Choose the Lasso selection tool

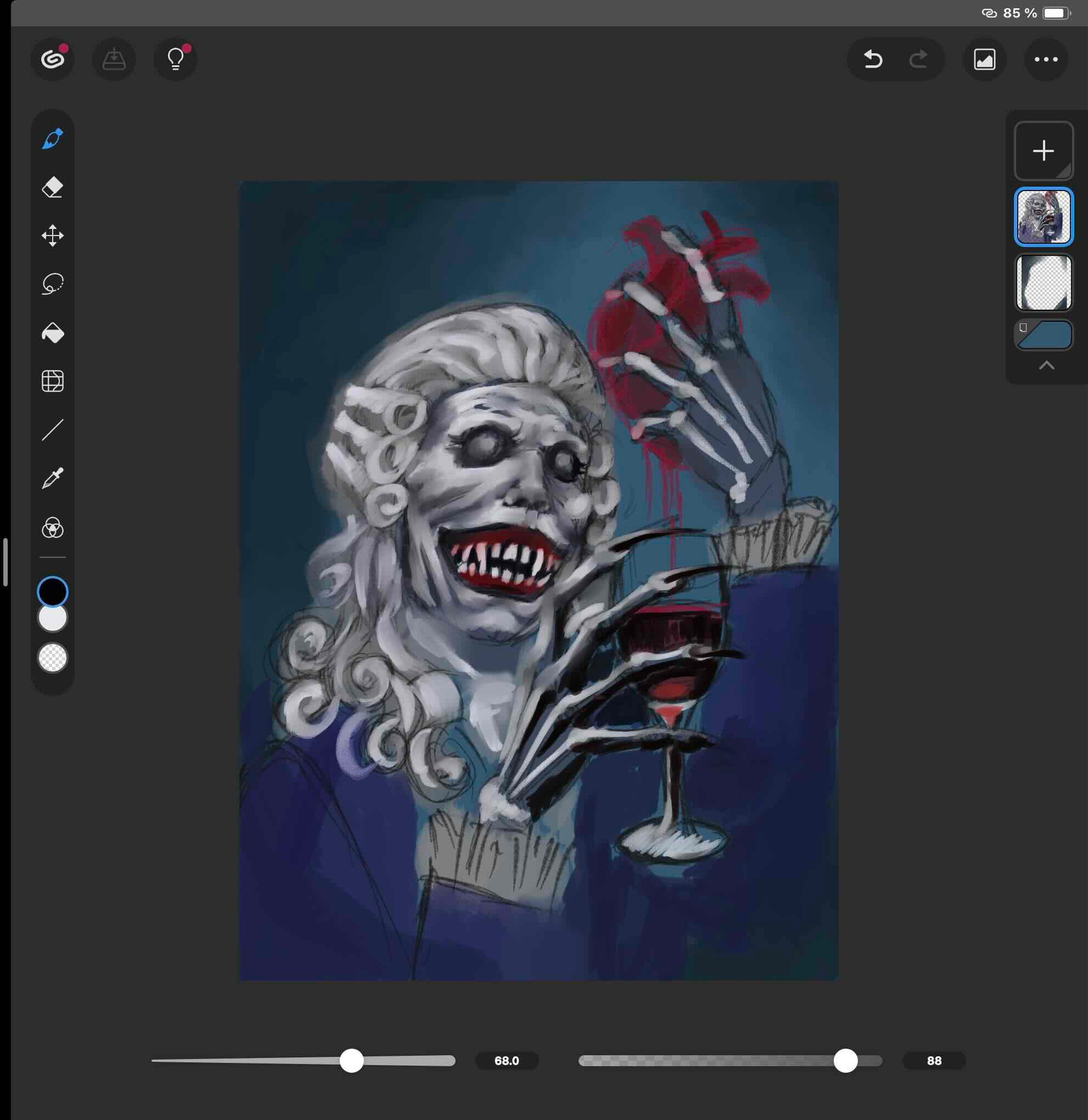tap(53, 283)
